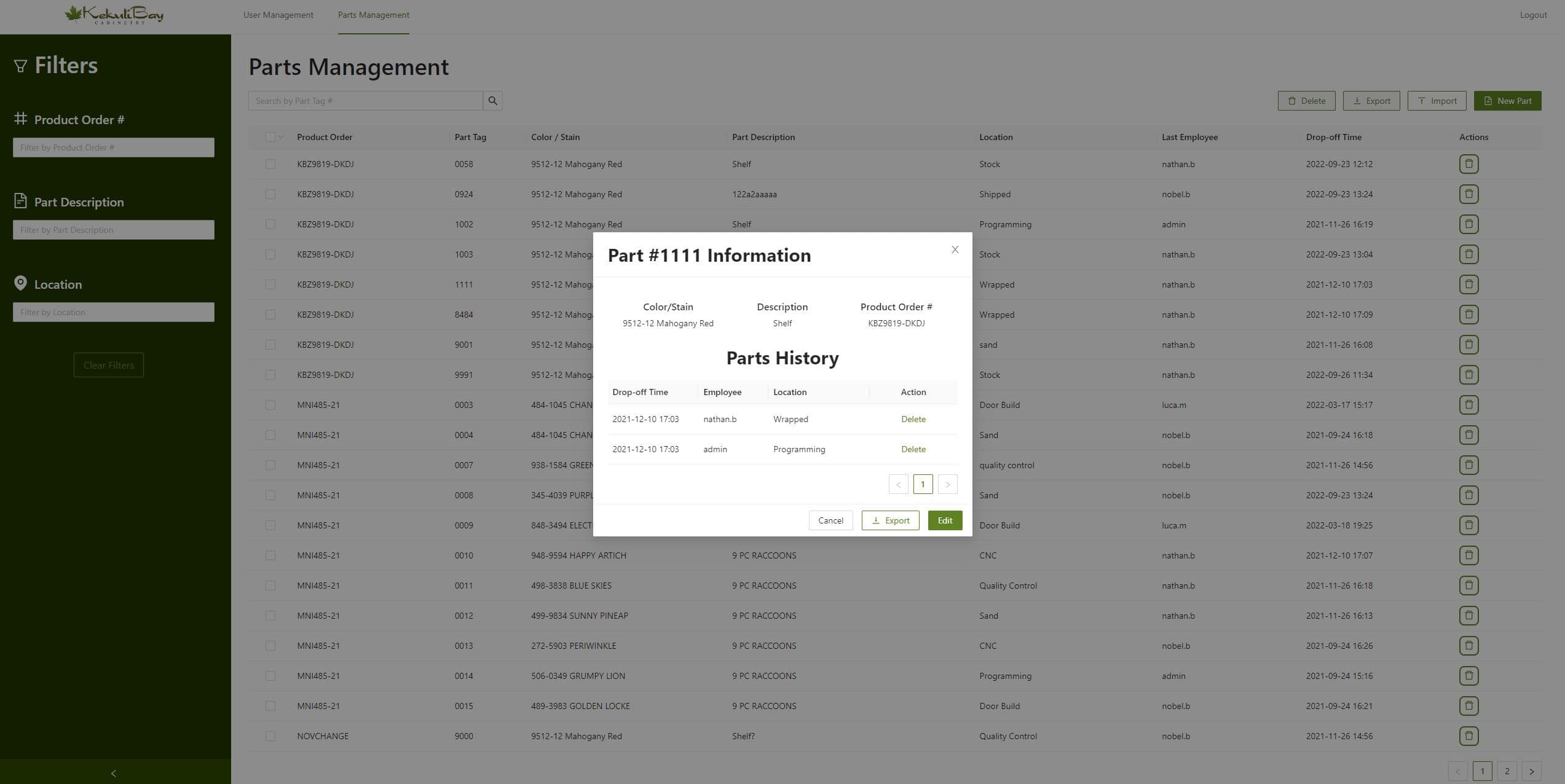Open the selection dropdown arrow beside header checkbox
The image size is (1565, 784).
tap(281, 137)
